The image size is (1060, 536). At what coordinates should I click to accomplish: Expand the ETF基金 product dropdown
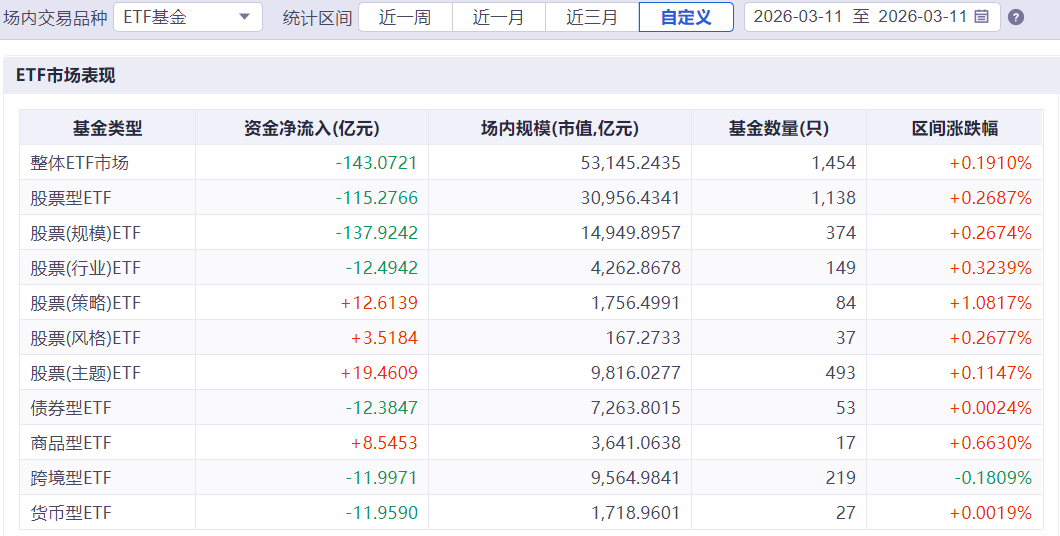click(x=188, y=17)
